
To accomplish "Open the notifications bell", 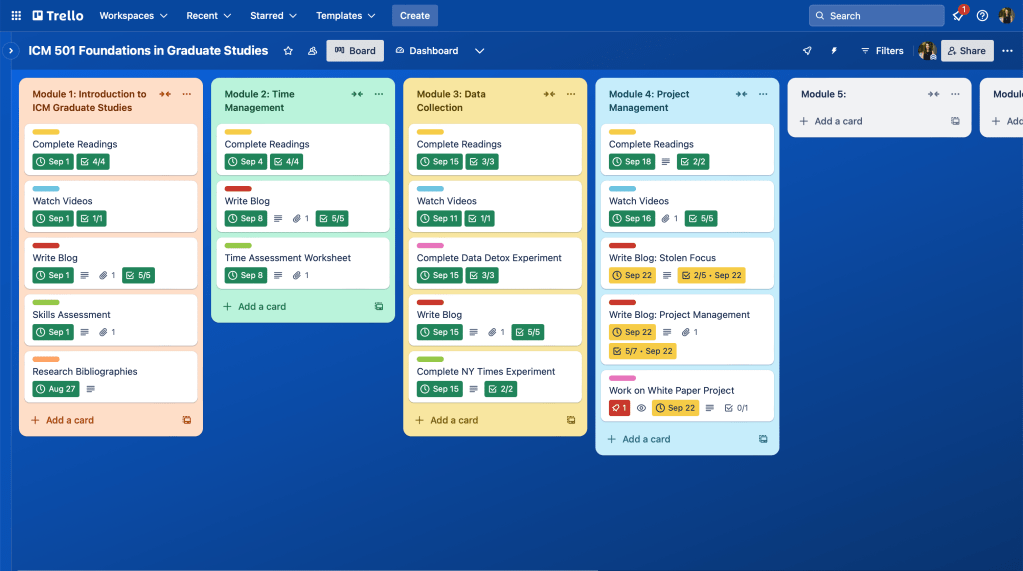I will pyautogui.click(x=958, y=16).
